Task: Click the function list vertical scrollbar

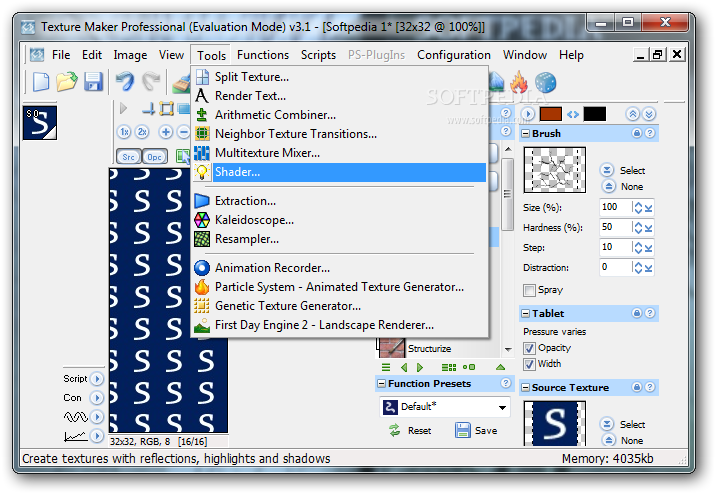Action: pyautogui.click(x=507, y=249)
